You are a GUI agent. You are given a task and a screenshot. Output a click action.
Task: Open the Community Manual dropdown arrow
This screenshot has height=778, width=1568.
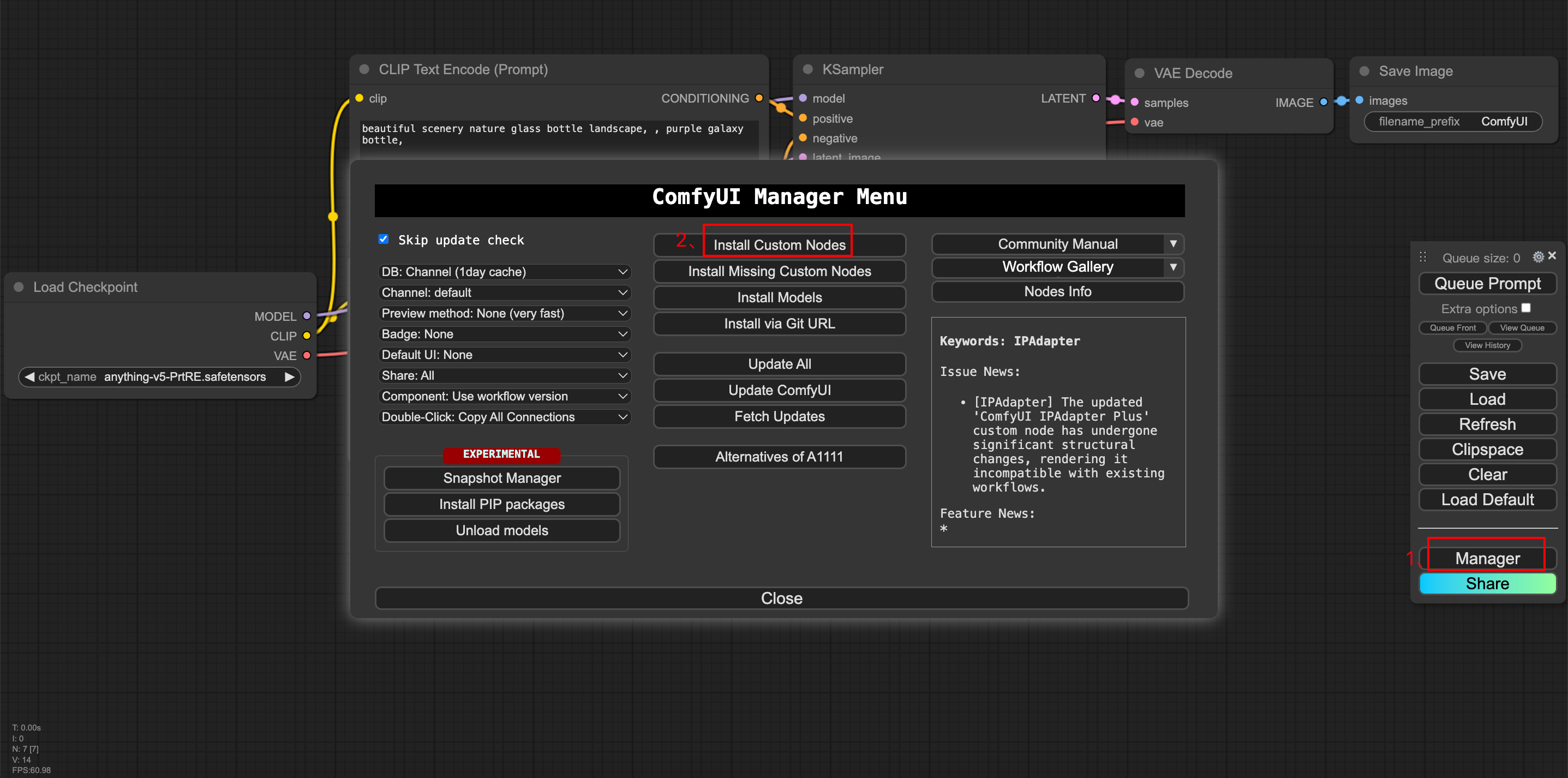point(1173,244)
